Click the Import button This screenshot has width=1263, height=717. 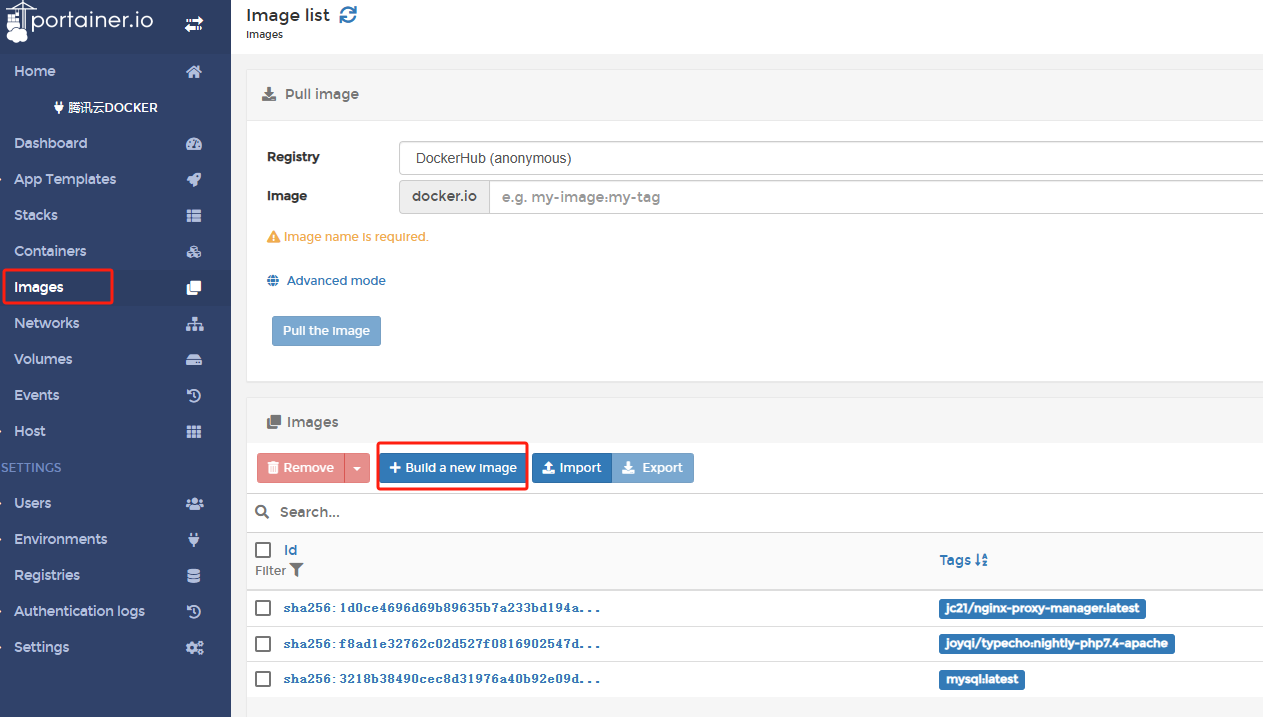pos(571,468)
